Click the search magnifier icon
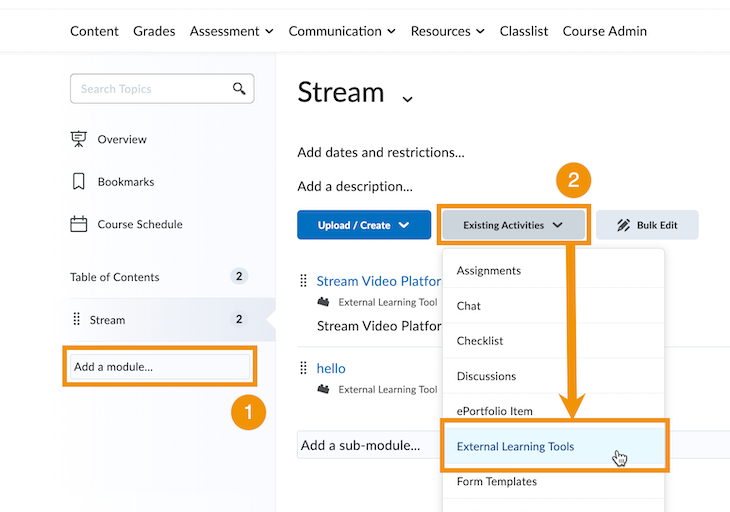Viewport: 730px width, 512px height. (239, 89)
